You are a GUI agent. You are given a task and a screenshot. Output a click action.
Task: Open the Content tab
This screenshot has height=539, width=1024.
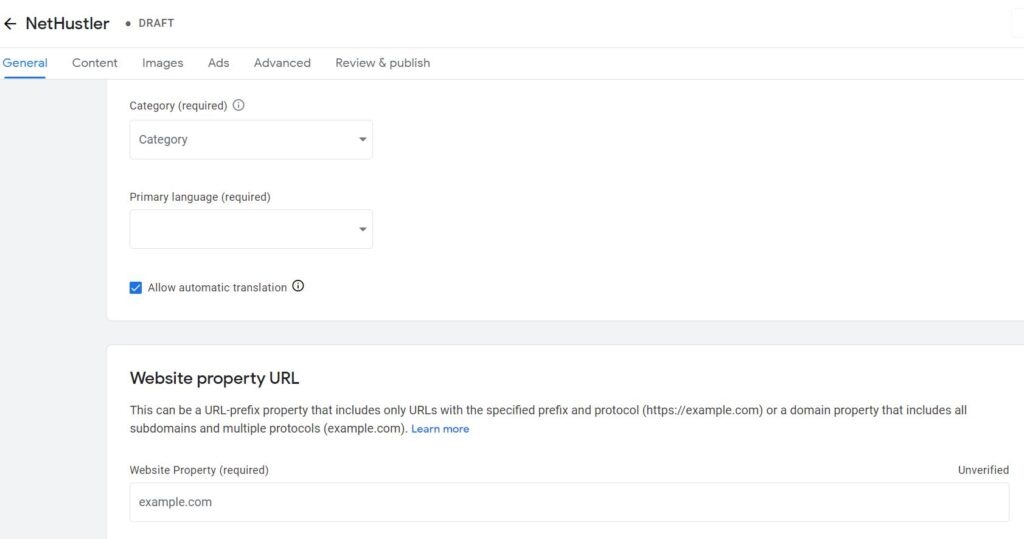click(x=95, y=63)
